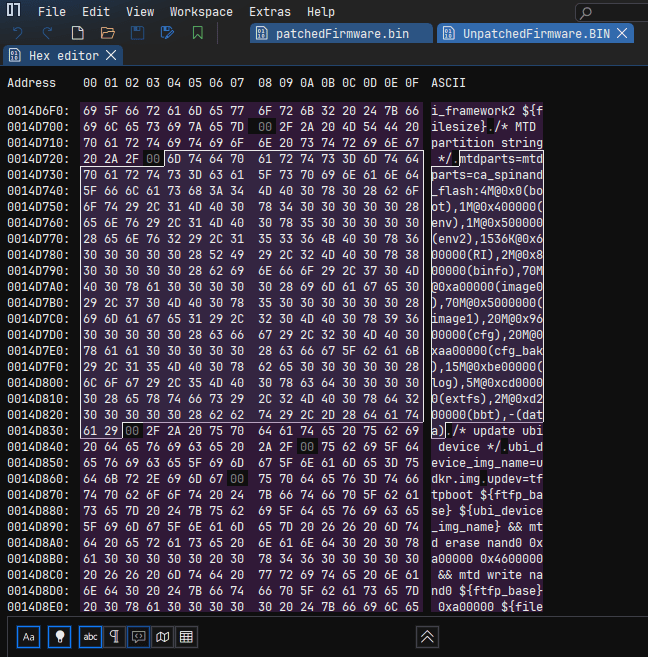This screenshot has height=657, width=648.
Task: Click the file icon on patchedFirmware.bin tab
Action: point(262,34)
